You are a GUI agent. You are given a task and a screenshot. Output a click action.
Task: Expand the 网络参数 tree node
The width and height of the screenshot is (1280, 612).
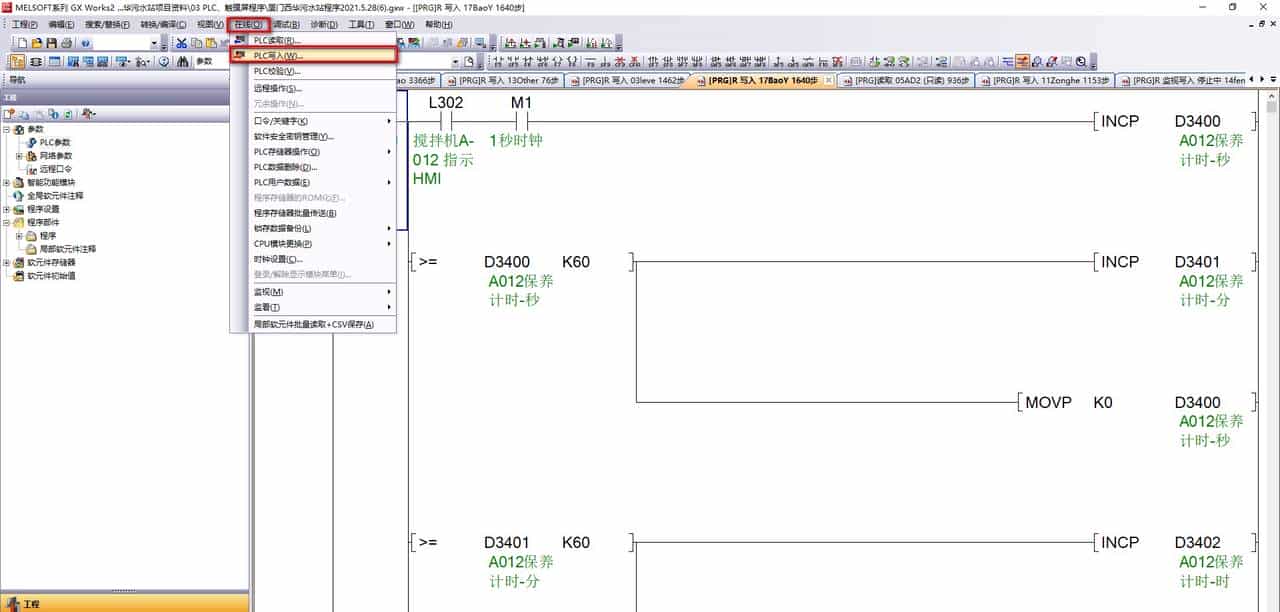(19, 156)
